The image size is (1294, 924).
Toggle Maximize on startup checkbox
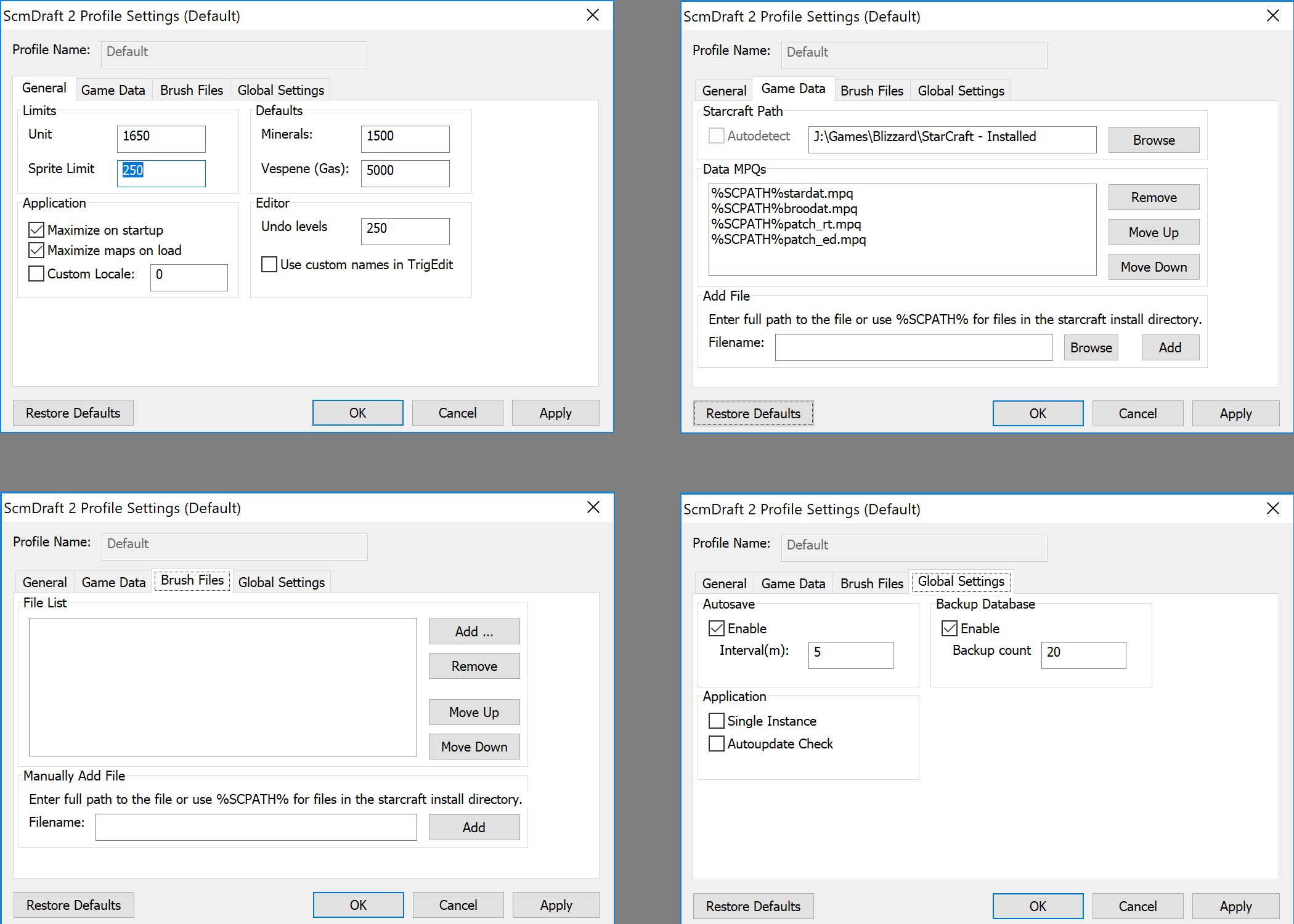click(36, 230)
